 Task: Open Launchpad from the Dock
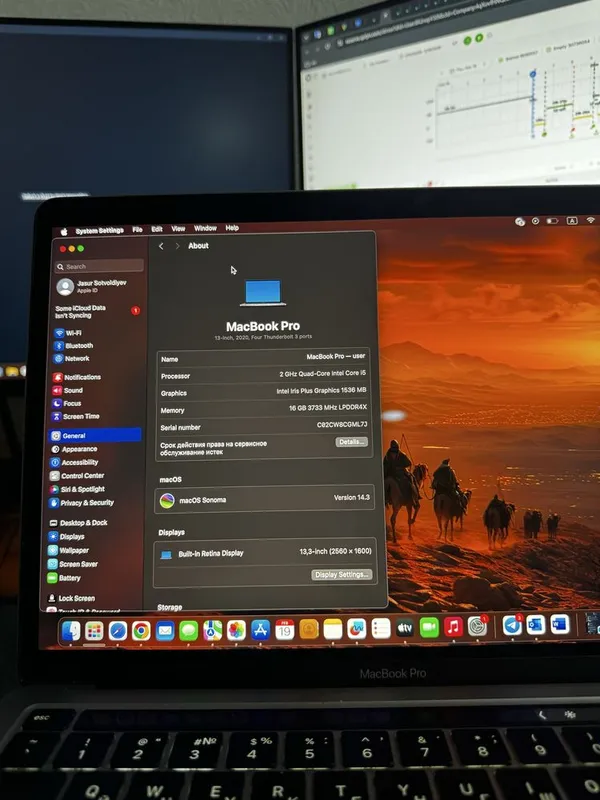[x=94, y=631]
